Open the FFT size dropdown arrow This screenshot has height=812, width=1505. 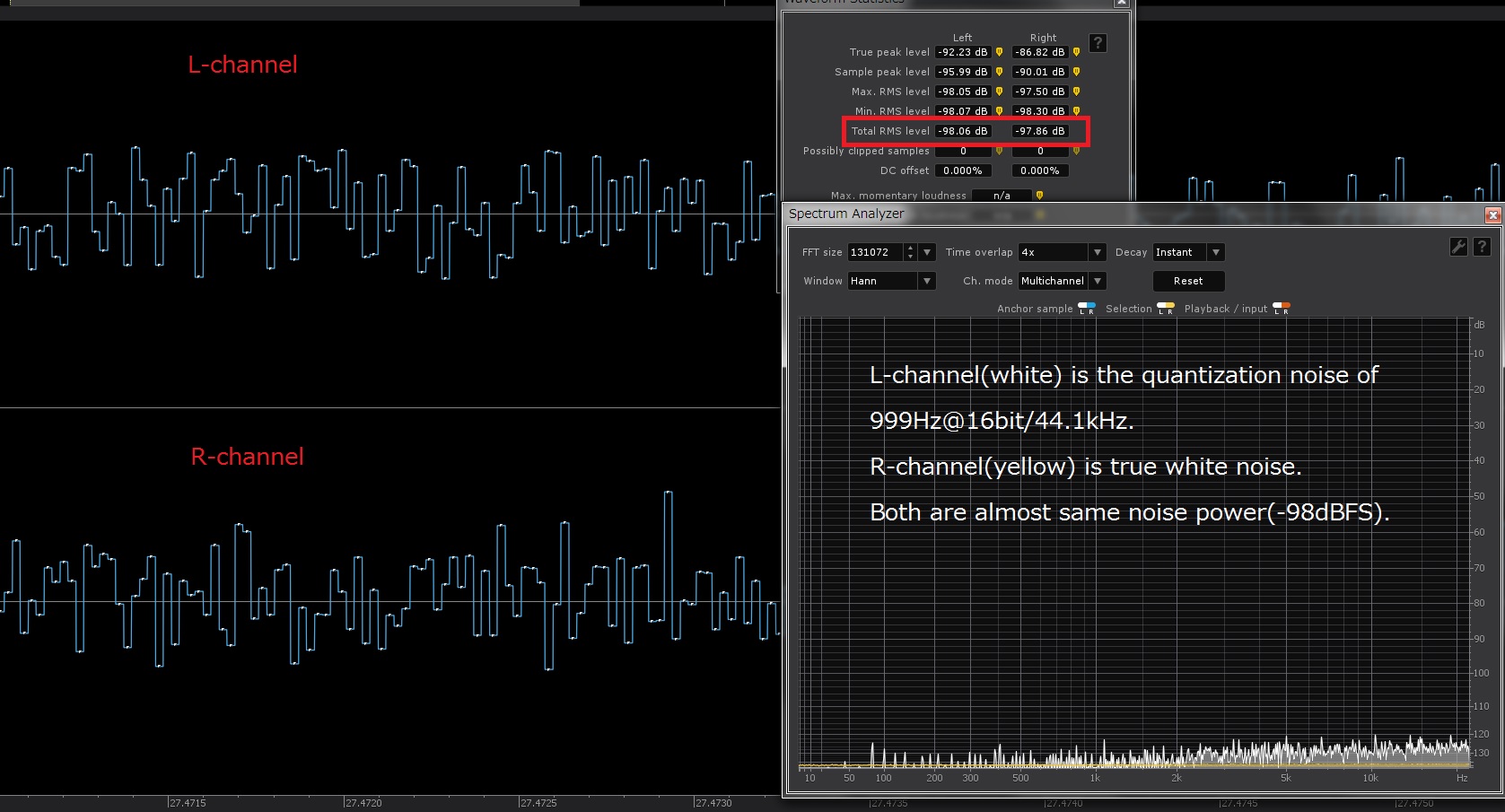click(927, 252)
